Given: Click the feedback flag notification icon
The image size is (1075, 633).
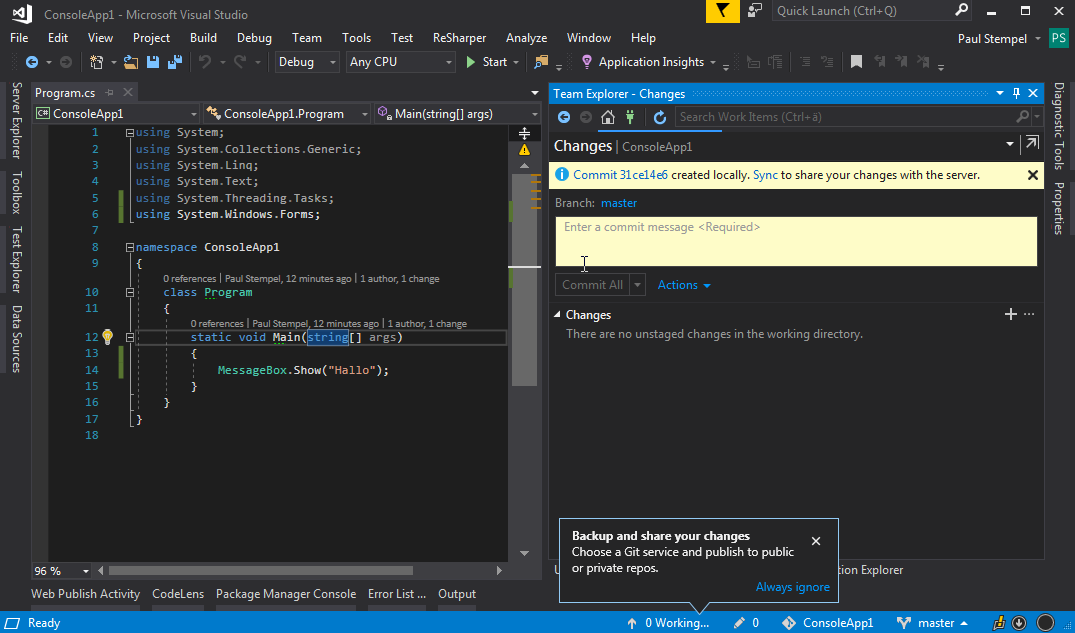Looking at the screenshot, I should click(723, 11).
